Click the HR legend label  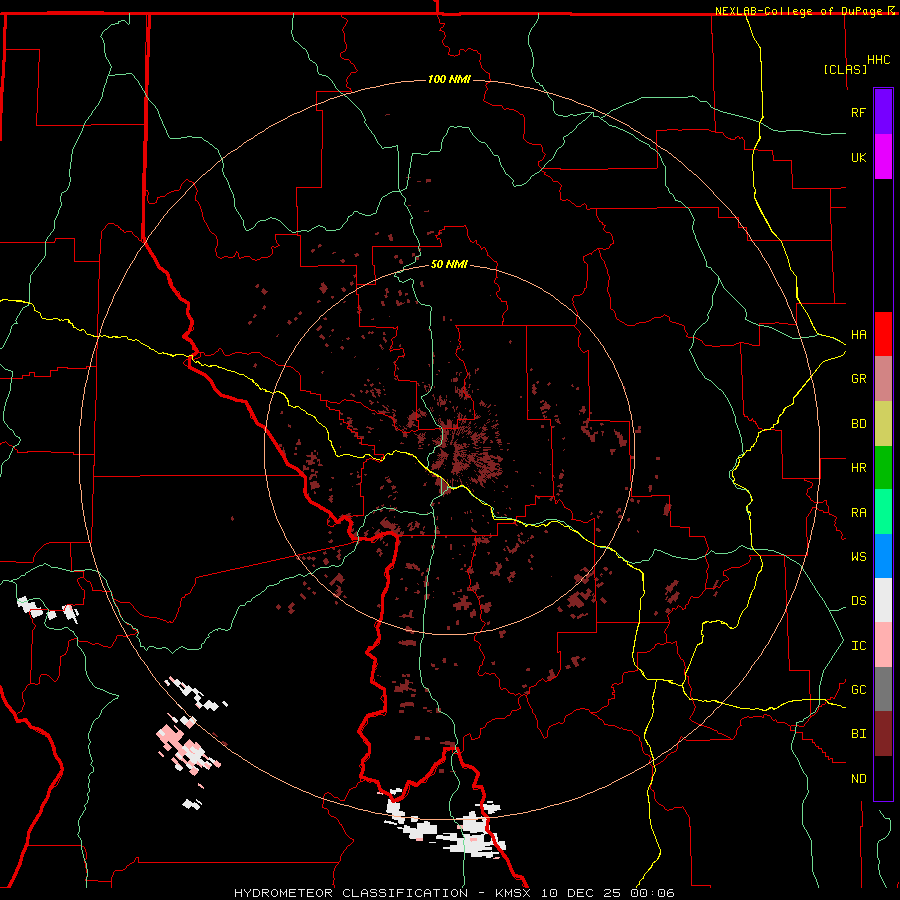pos(858,468)
